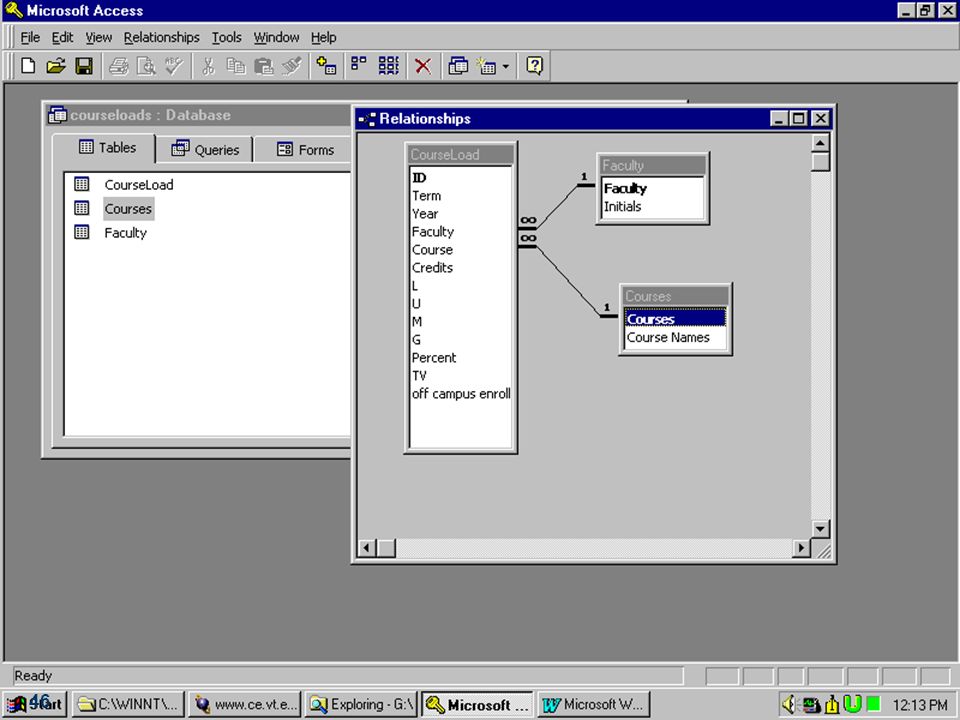Image resolution: width=960 pixels, height=720 pixels.
Task: Open the New Object dropdown arrow
Action: tap(506, 66)
